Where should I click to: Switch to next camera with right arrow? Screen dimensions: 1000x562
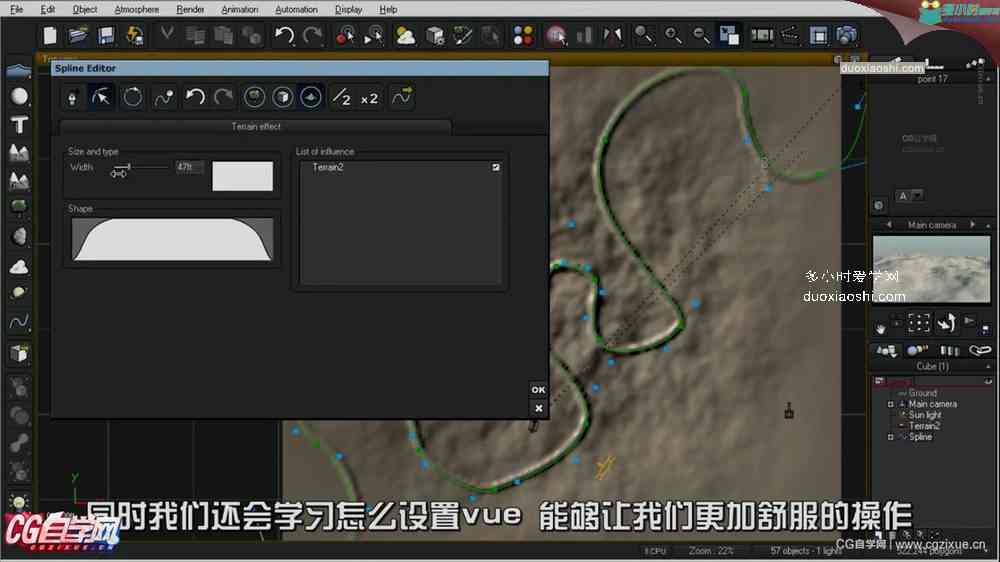pyautogui.click(x=973, y=225)
